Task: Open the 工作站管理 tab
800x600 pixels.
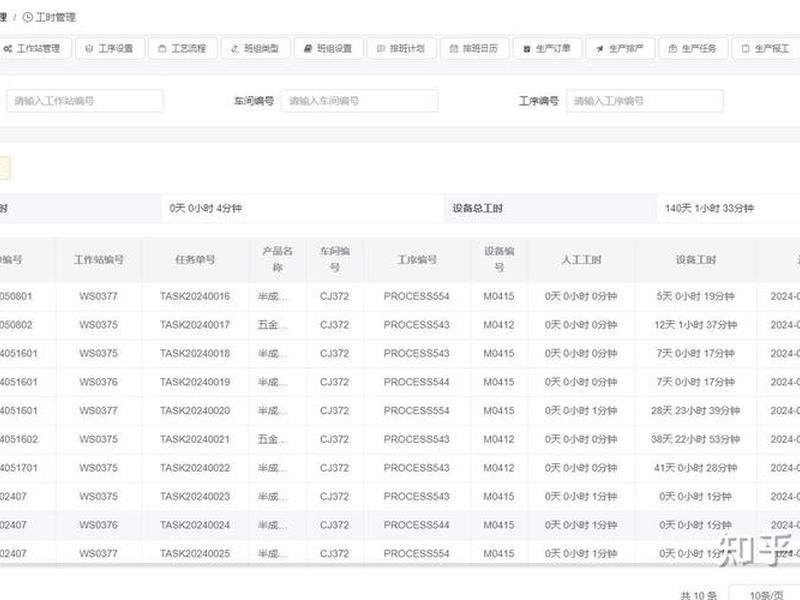Action: click(32, 48)
